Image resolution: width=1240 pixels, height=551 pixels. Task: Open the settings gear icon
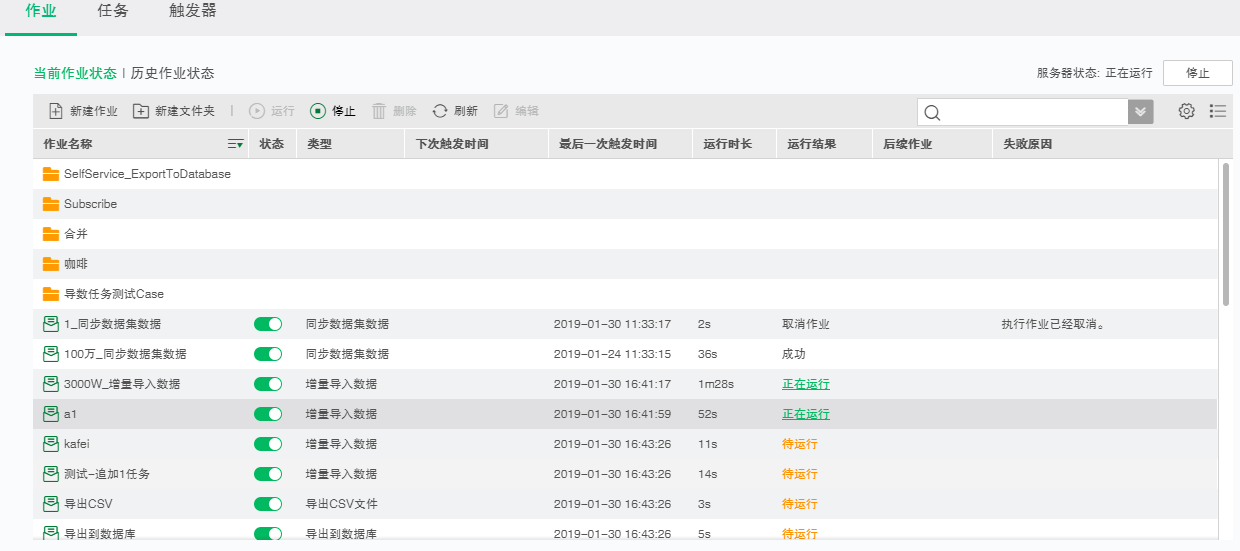coord(1186,111)
